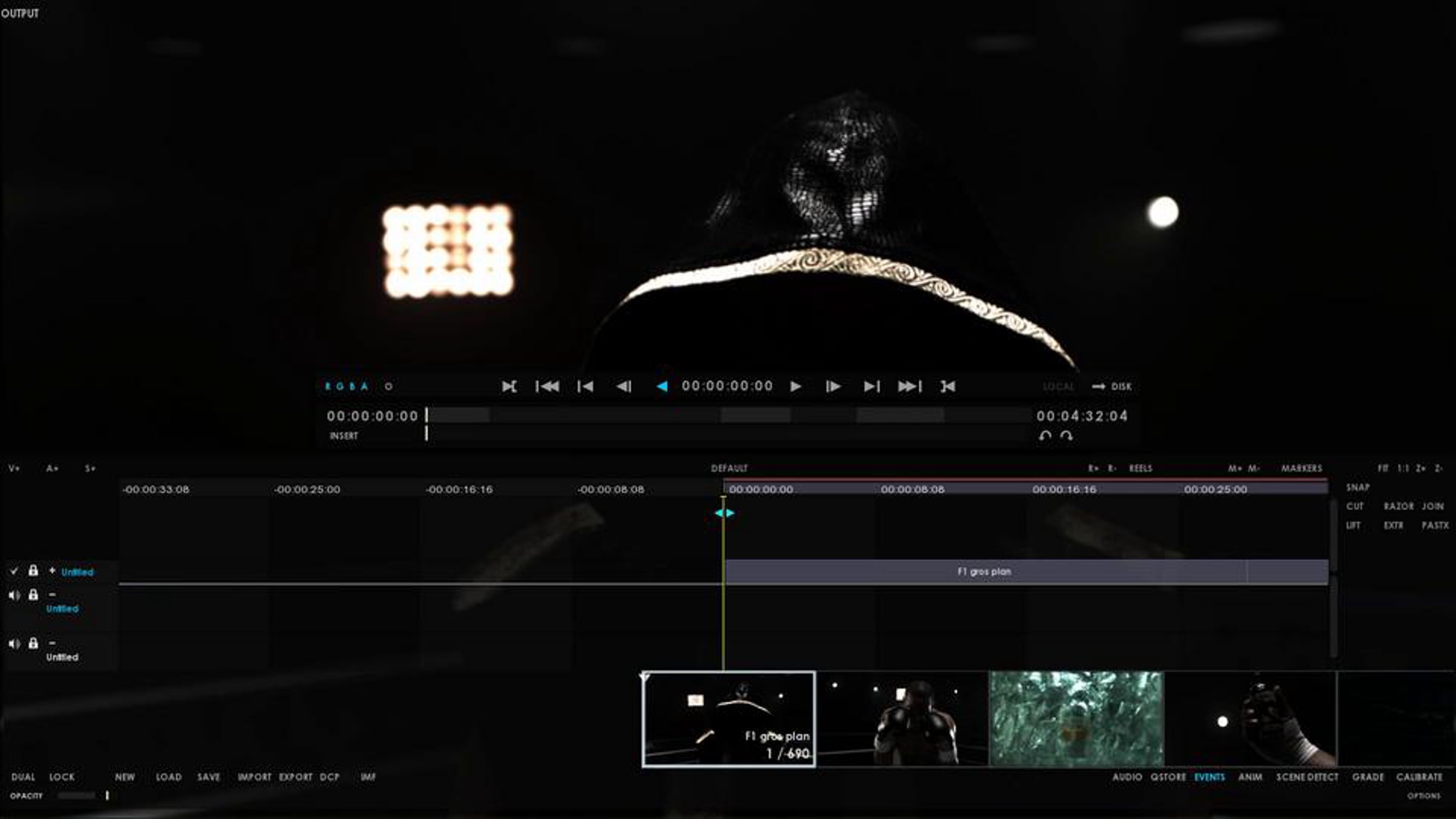Open the EVENTS tab
Screen dimensions: 1456x819
click(1209, 777)
